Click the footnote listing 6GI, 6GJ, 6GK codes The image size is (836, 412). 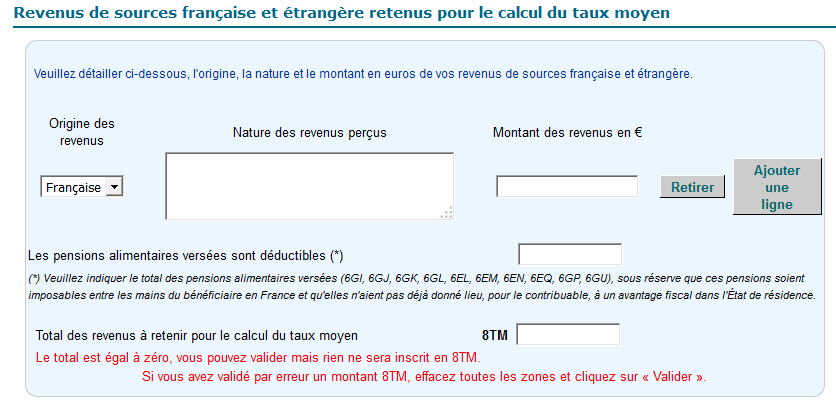(x=422, y=287)
